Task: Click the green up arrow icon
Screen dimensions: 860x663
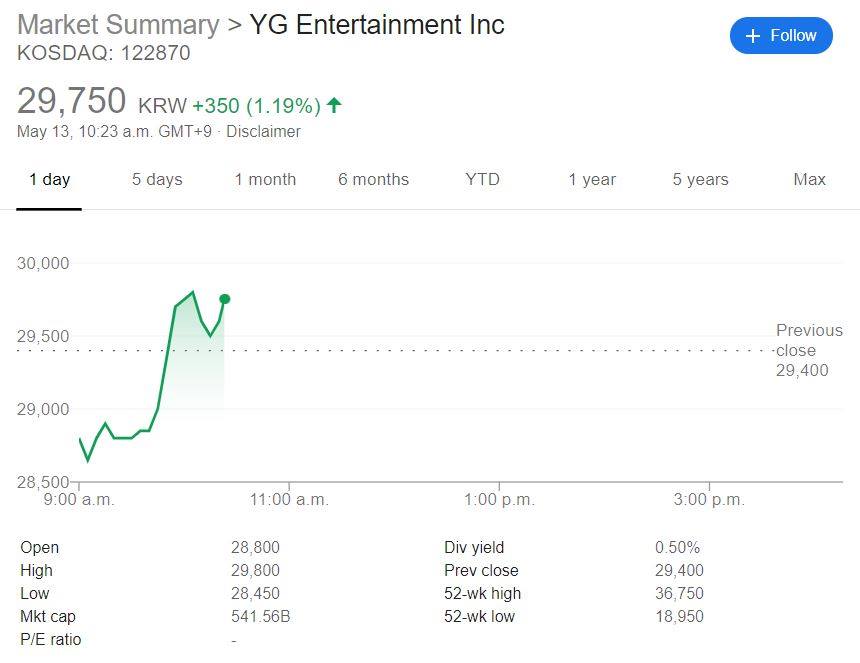Action: point(334,105)
